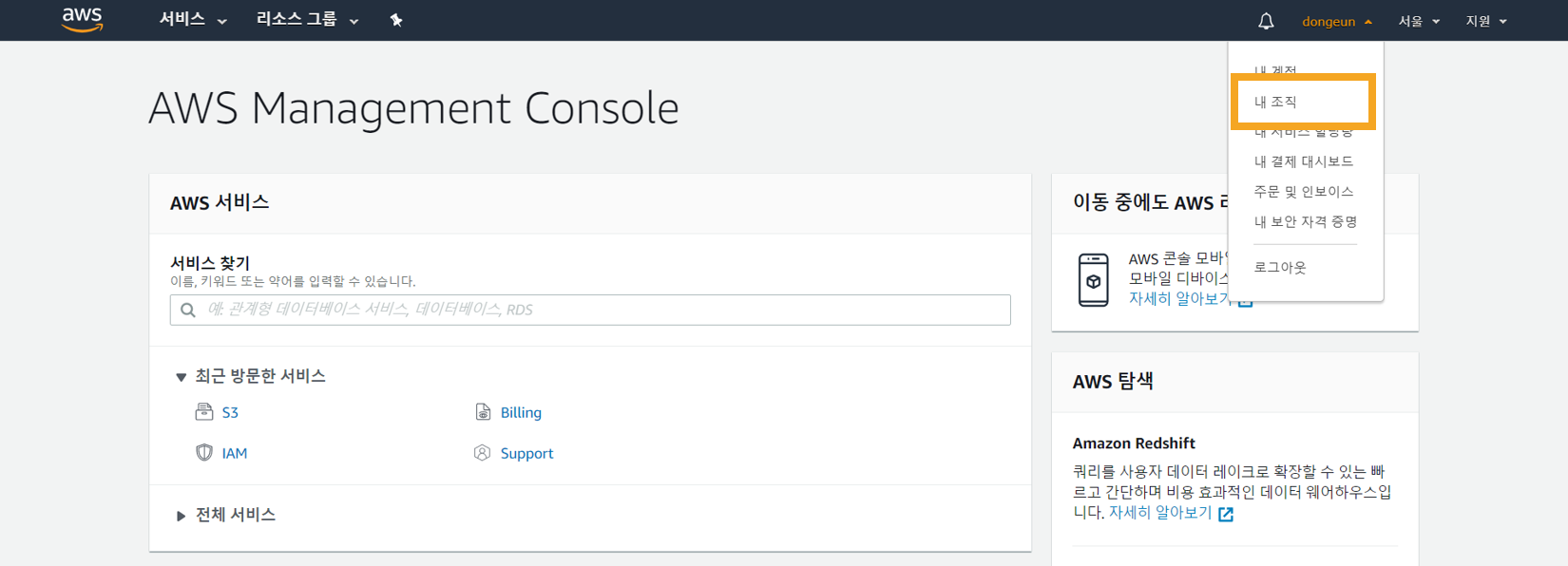Click the magnifier icon in the search box
Viewport: 1568px width, 566px height.
click(x=188, y=310)
